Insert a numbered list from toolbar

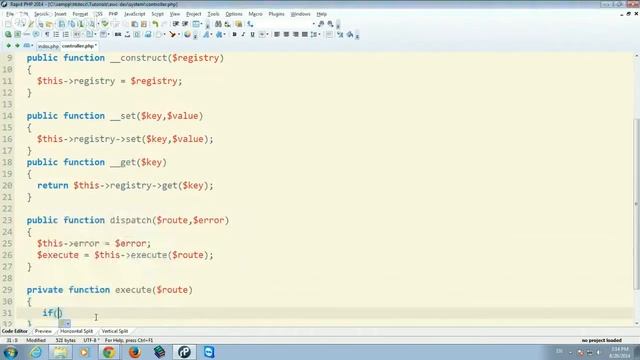click(x=66, y=35)
